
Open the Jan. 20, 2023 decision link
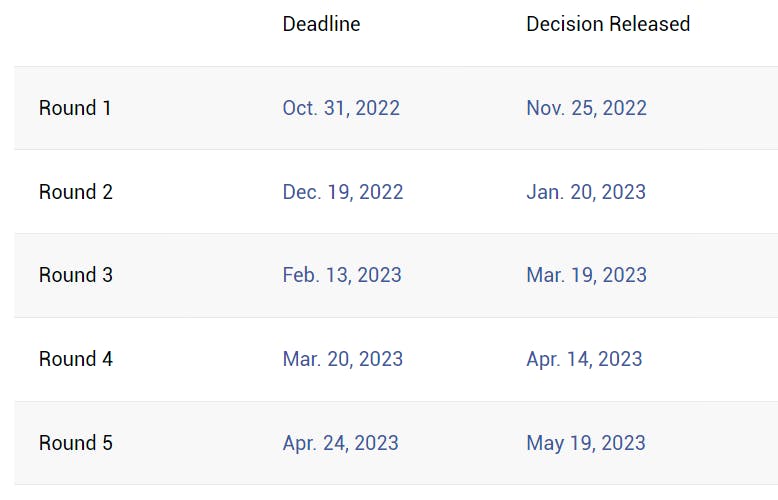pos(586,192)
